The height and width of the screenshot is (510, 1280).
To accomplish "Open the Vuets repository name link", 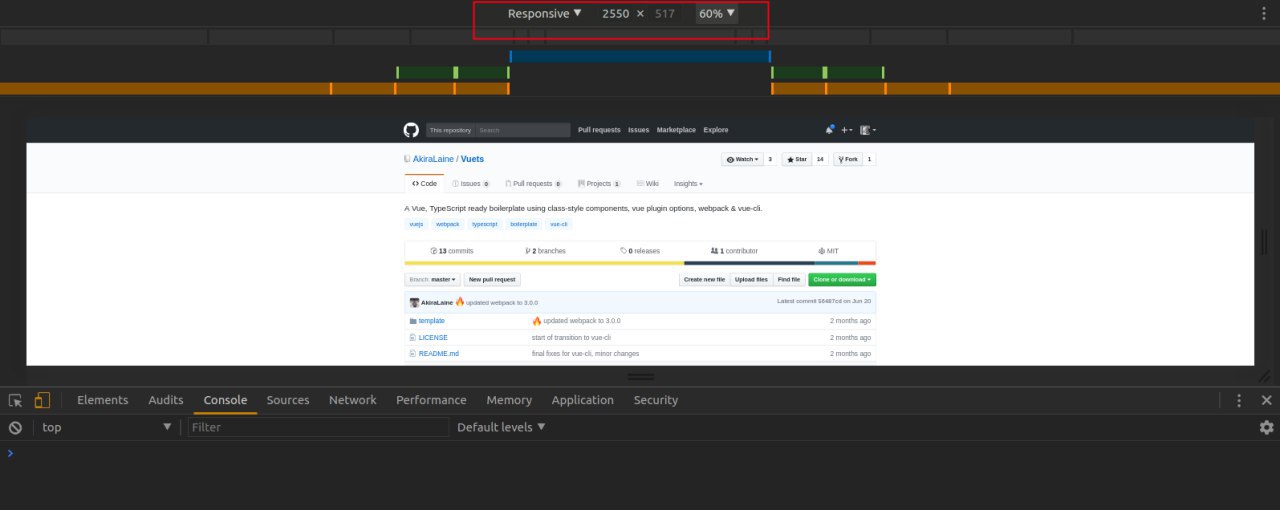I will (472, 159).
